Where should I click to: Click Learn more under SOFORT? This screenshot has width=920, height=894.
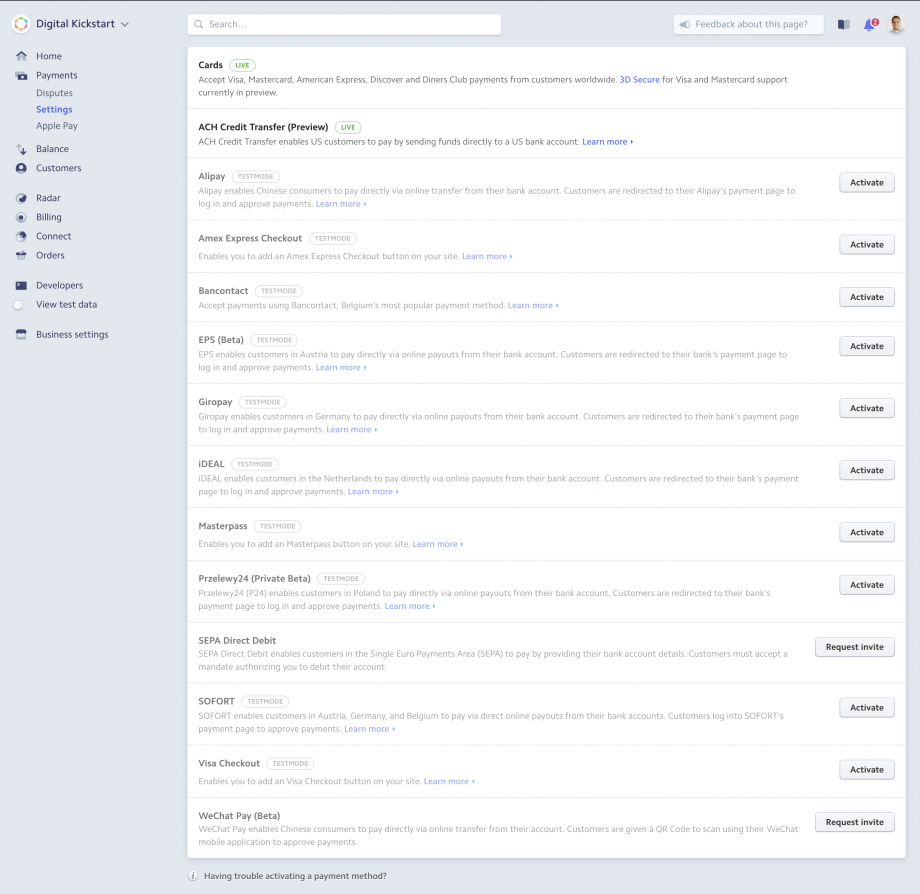click(x=369, y=729)
